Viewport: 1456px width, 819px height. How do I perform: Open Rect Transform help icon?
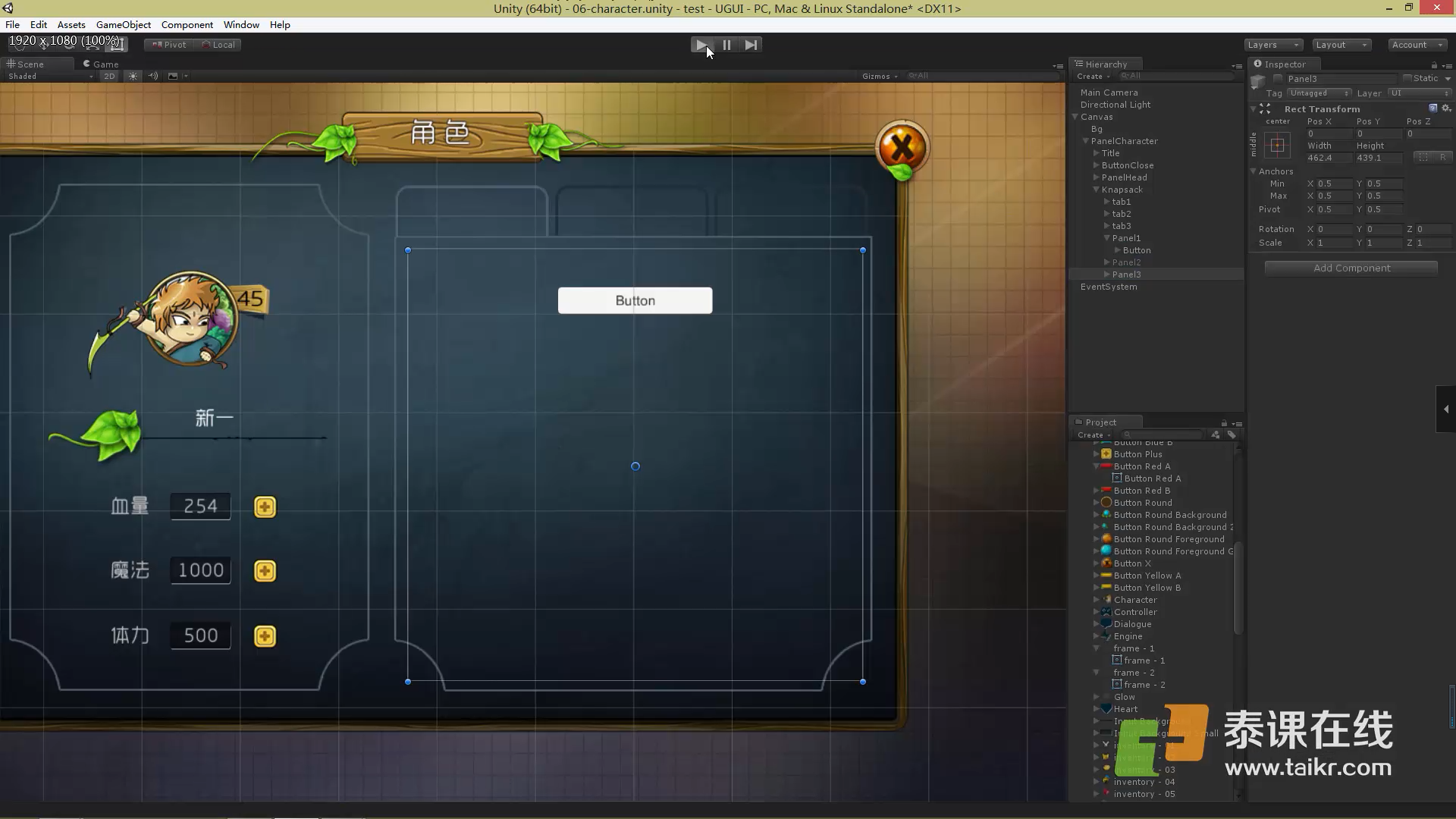coord(1432,108)
